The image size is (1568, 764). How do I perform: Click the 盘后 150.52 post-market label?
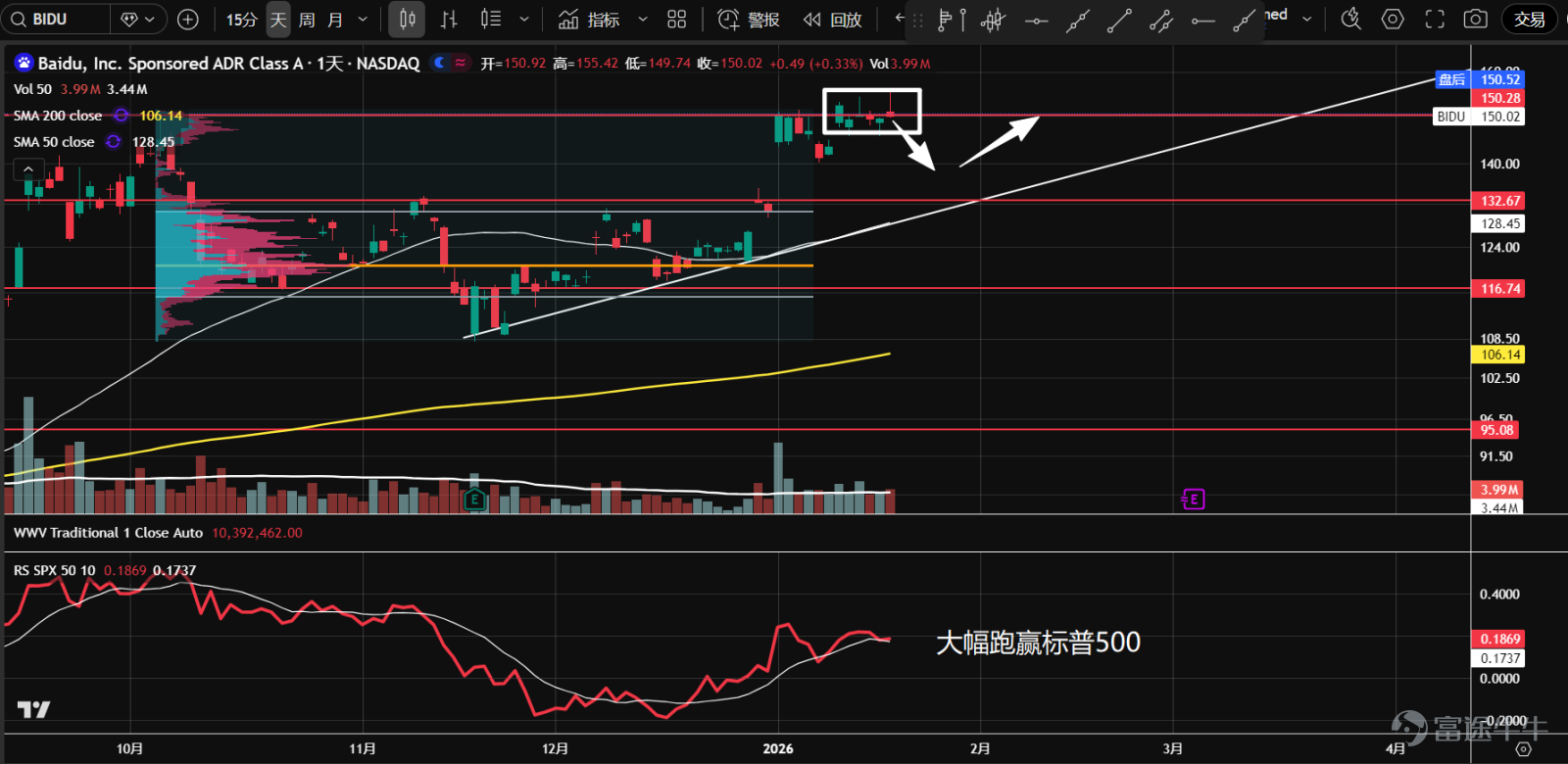[1479, 79]
